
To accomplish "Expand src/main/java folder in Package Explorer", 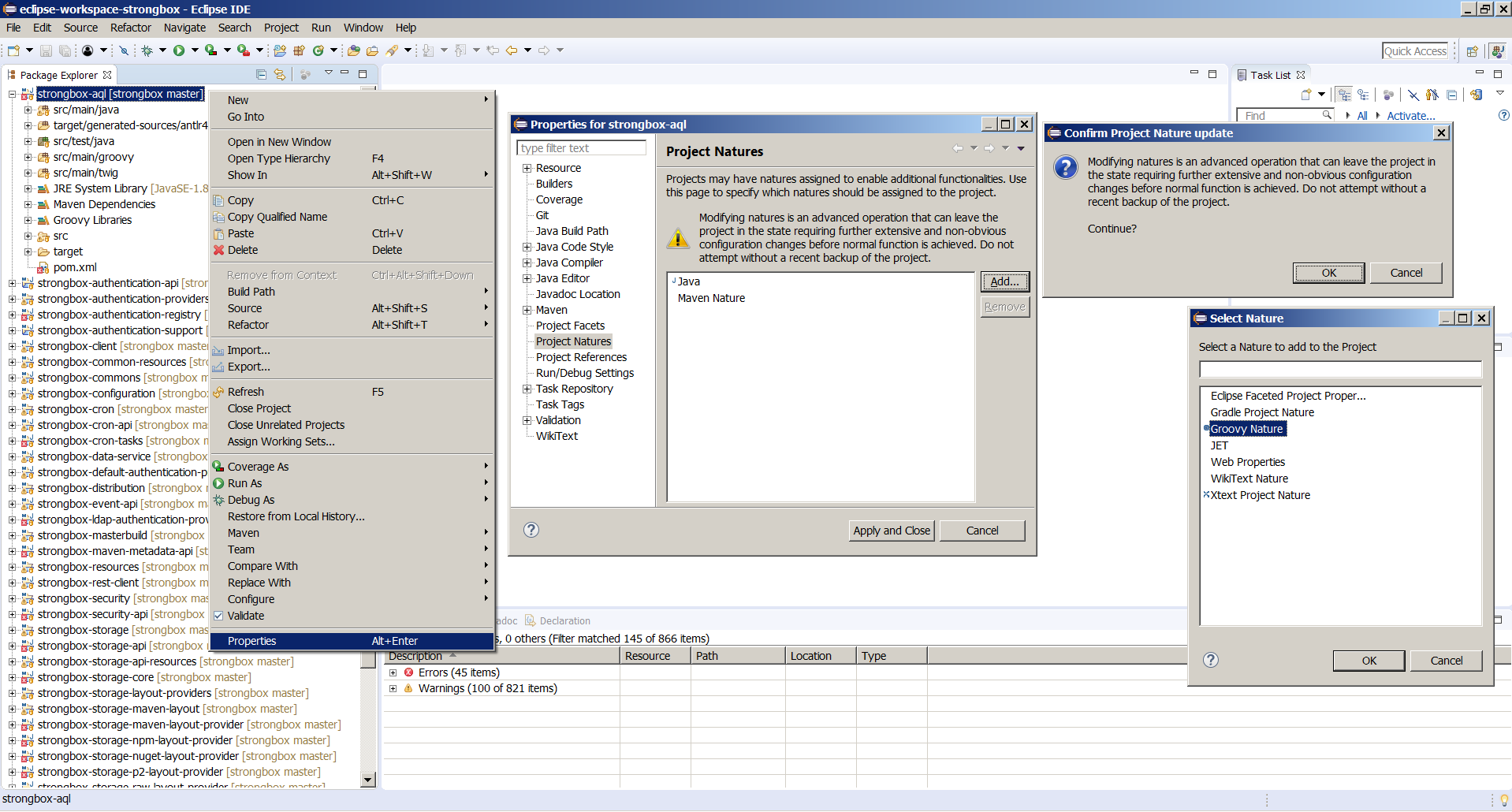I will pos(28,110).
